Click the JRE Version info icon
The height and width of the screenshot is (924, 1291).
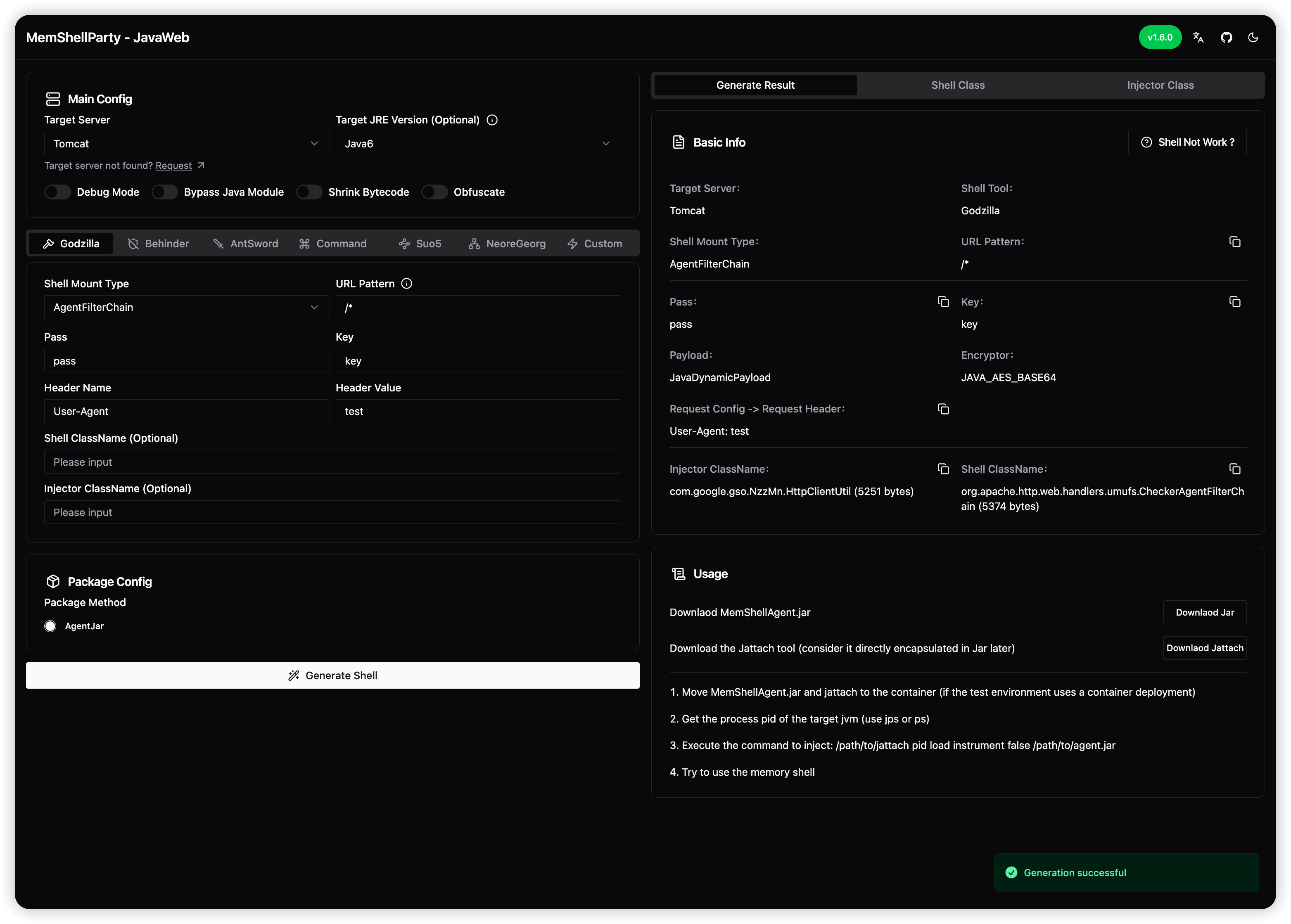[492, 120]
